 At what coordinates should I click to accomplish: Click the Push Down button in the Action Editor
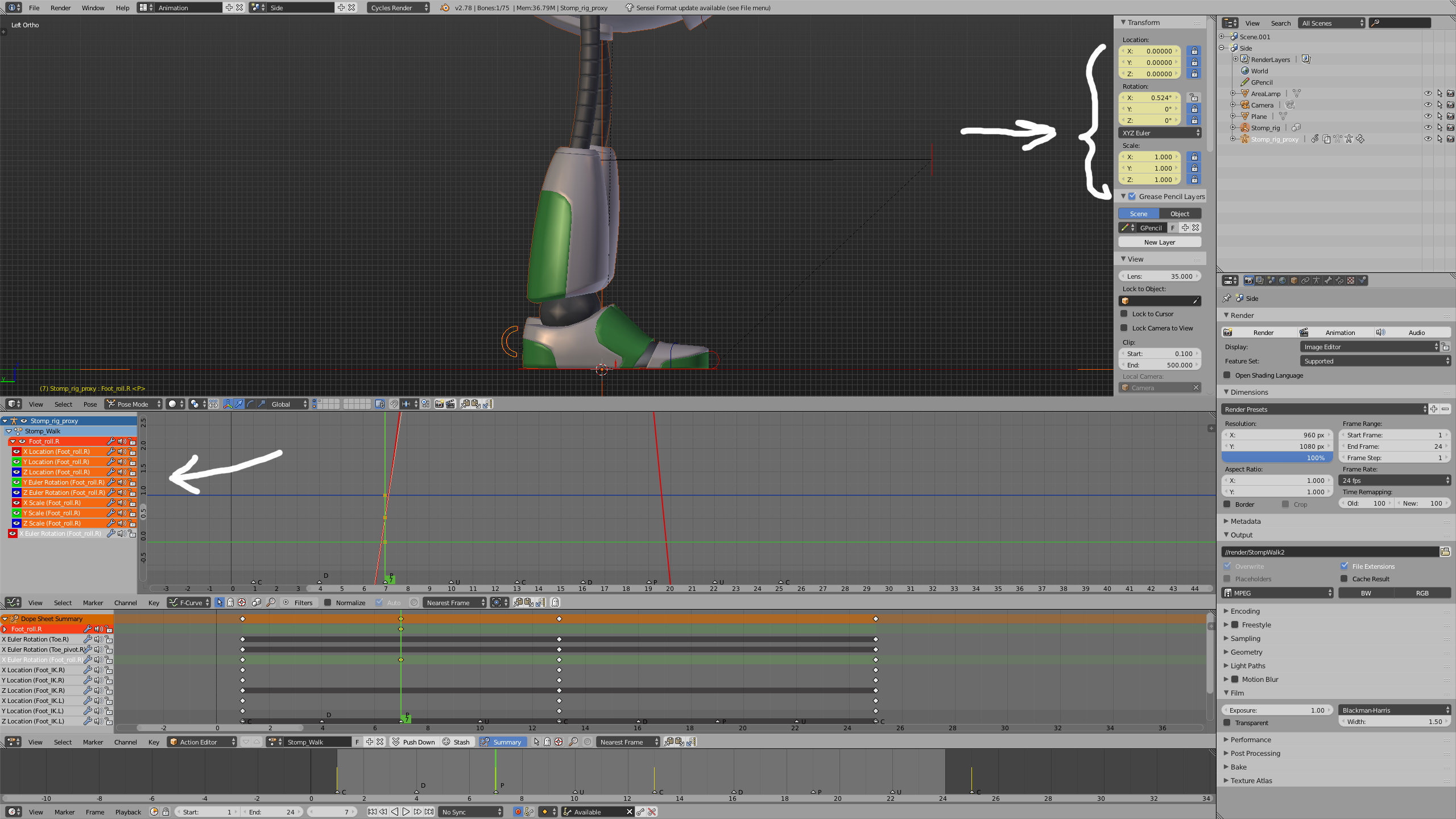414,742
